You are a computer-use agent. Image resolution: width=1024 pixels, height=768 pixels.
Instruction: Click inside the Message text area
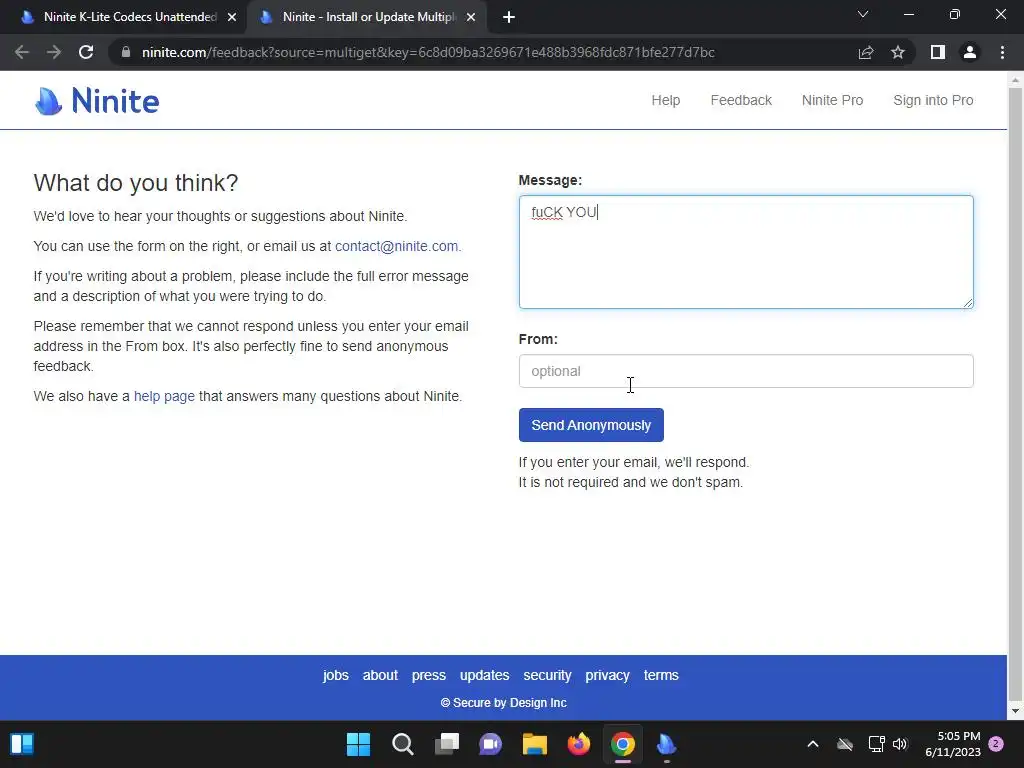coord(746,252)
